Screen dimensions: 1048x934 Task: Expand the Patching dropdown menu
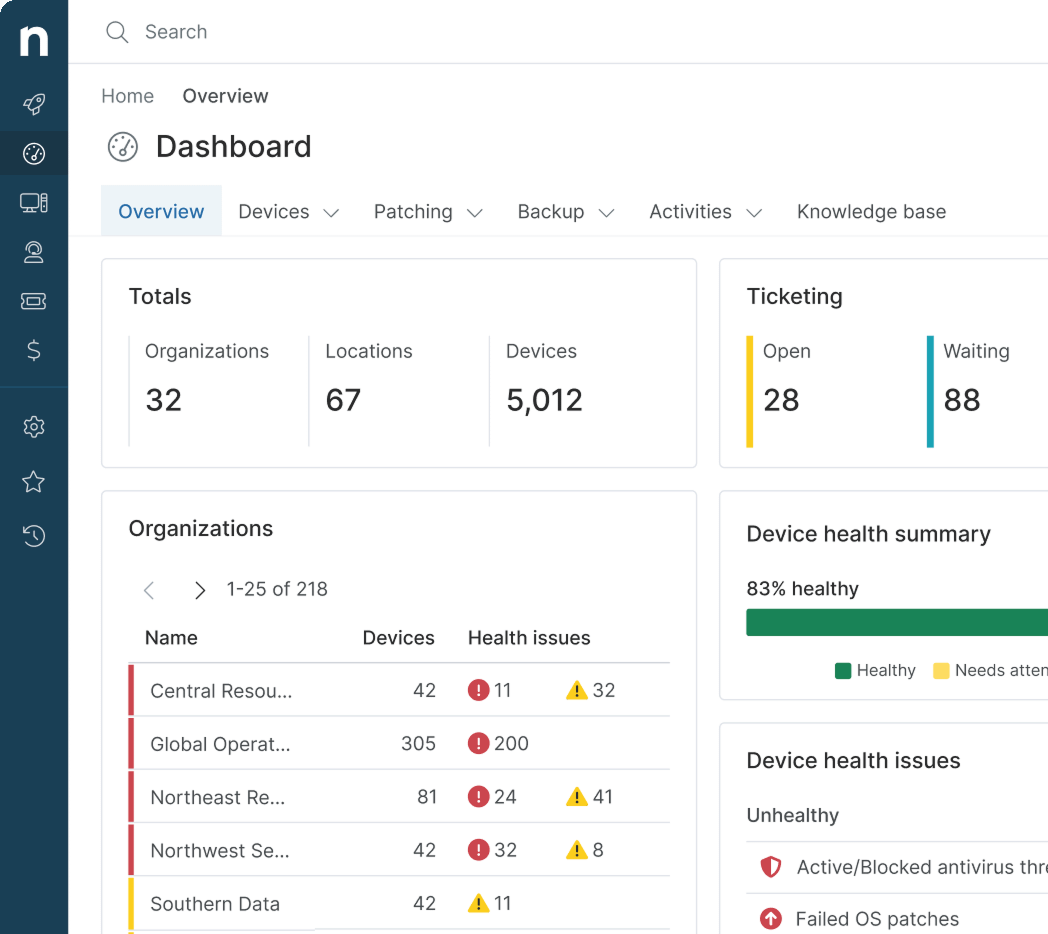point(428,211)
